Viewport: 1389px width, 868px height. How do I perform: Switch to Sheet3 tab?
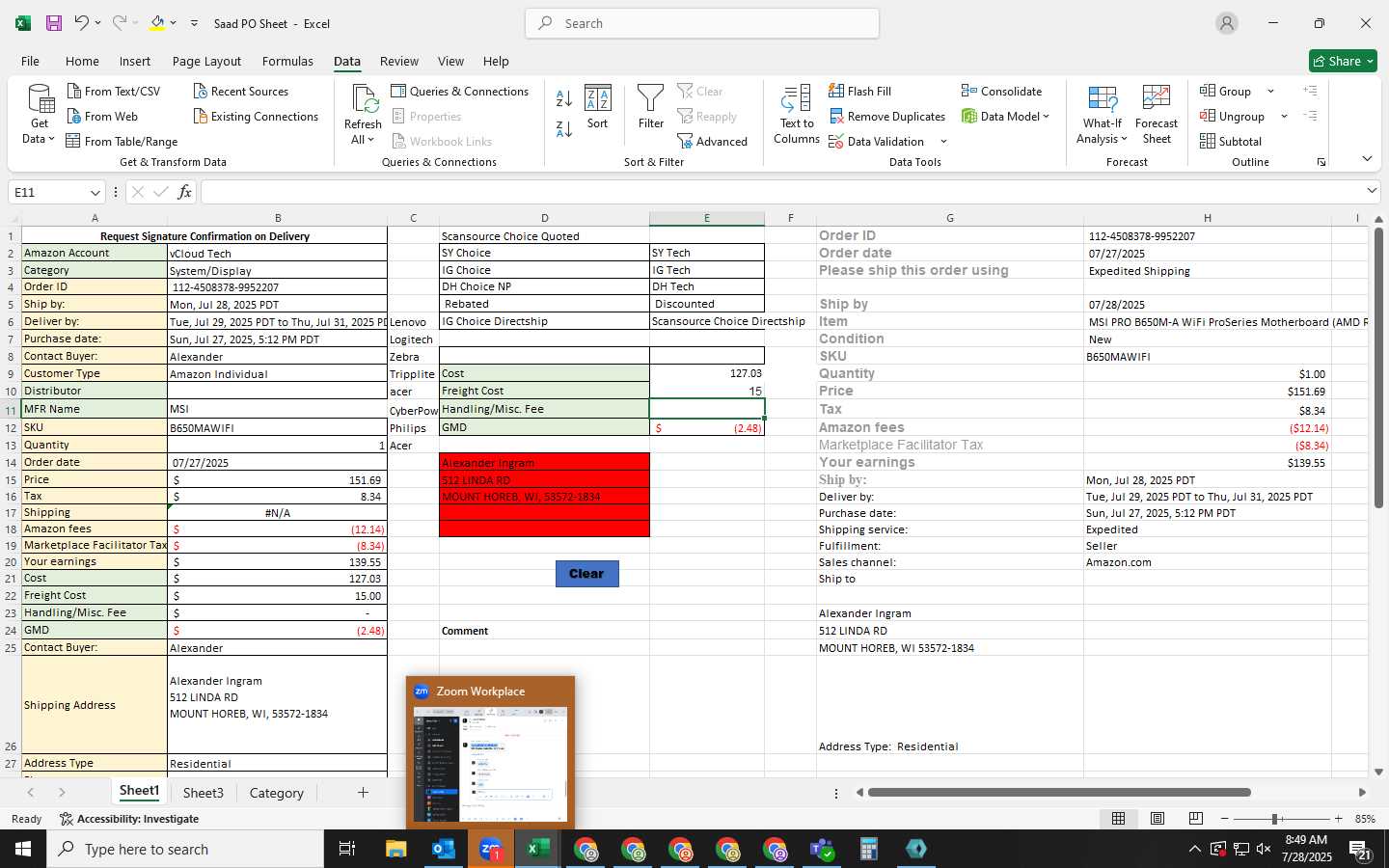tap(203, 793)
